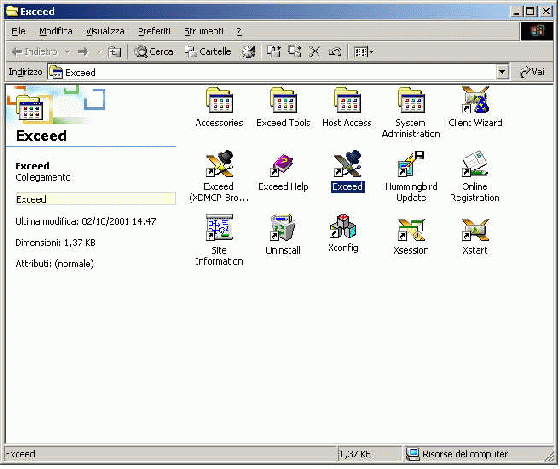
Task: Open the Visualizza menu
Action: (x=105, y=31)
